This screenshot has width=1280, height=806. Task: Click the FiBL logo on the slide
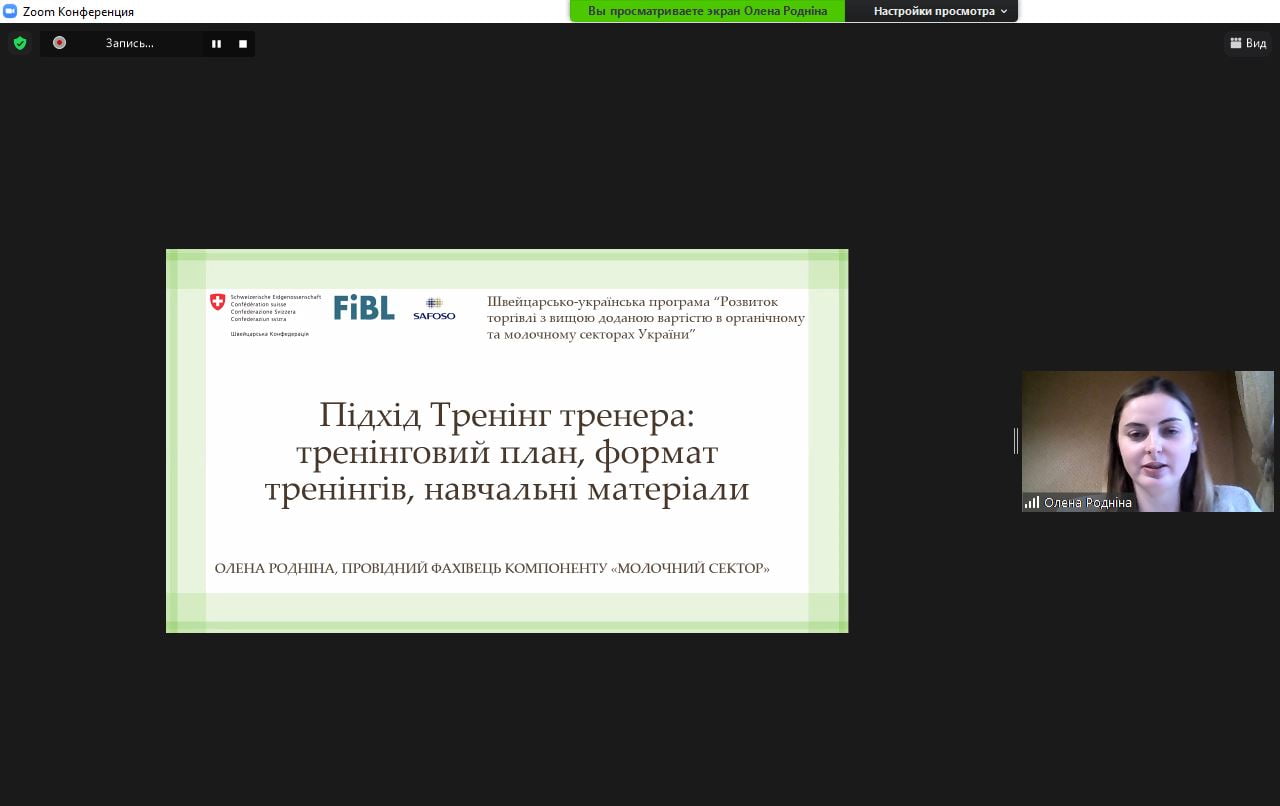coord(364,308)
